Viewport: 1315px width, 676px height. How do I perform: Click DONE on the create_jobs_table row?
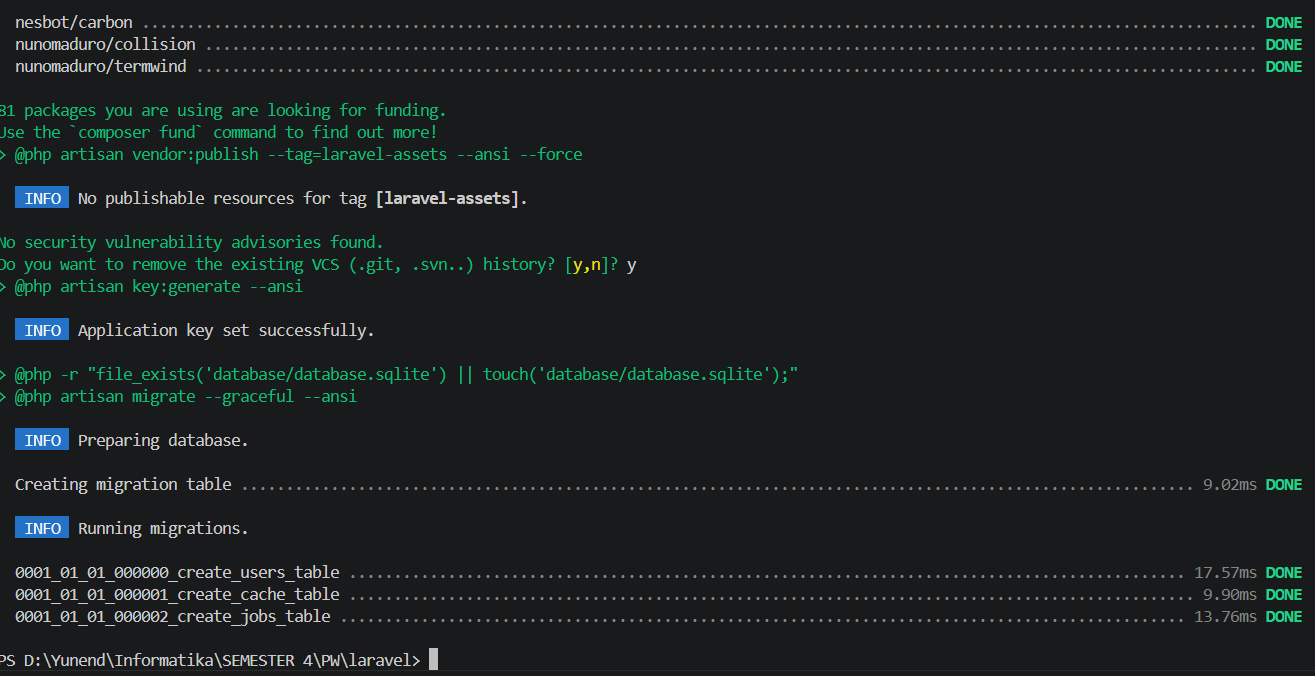[1284, 617]
